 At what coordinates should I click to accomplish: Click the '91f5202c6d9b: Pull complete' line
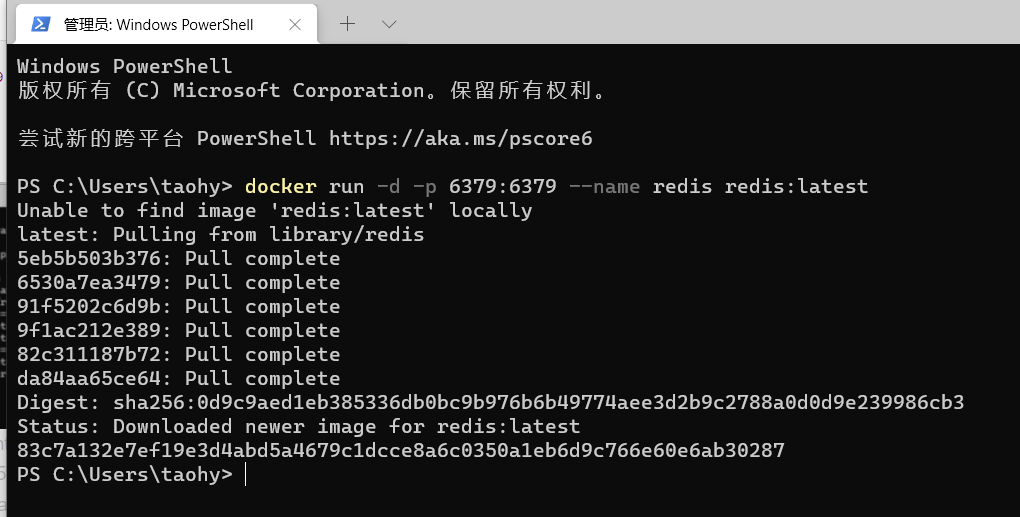(179, 306)
